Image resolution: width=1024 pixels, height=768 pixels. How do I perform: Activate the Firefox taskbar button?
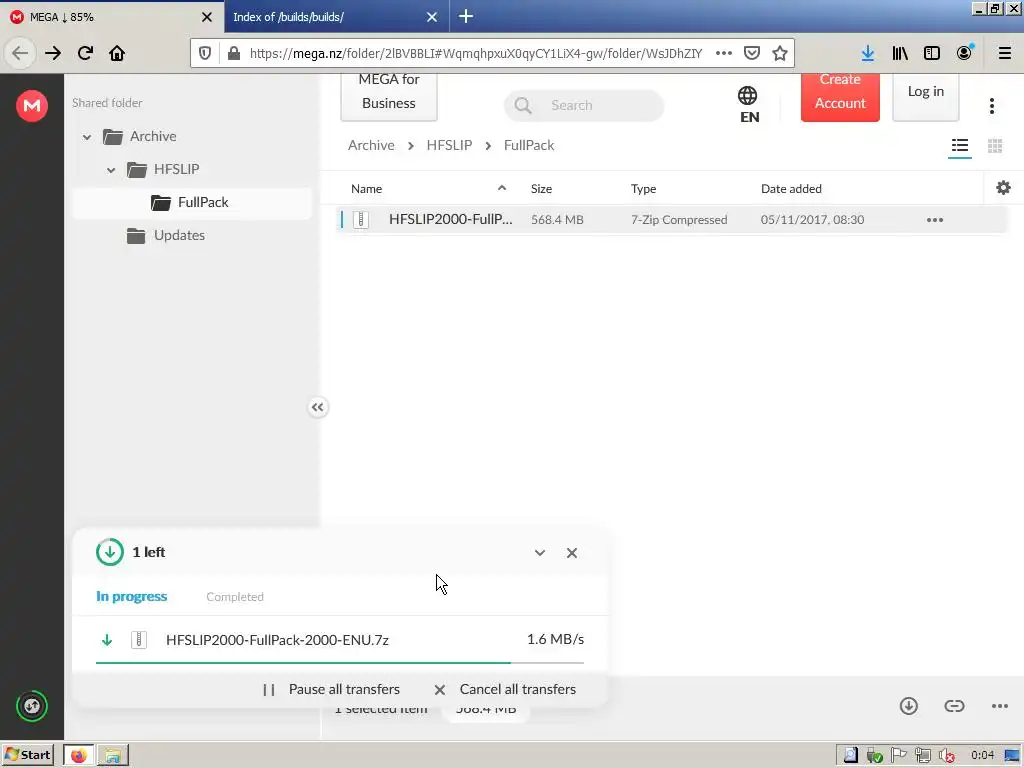click(x=78, y=756)
